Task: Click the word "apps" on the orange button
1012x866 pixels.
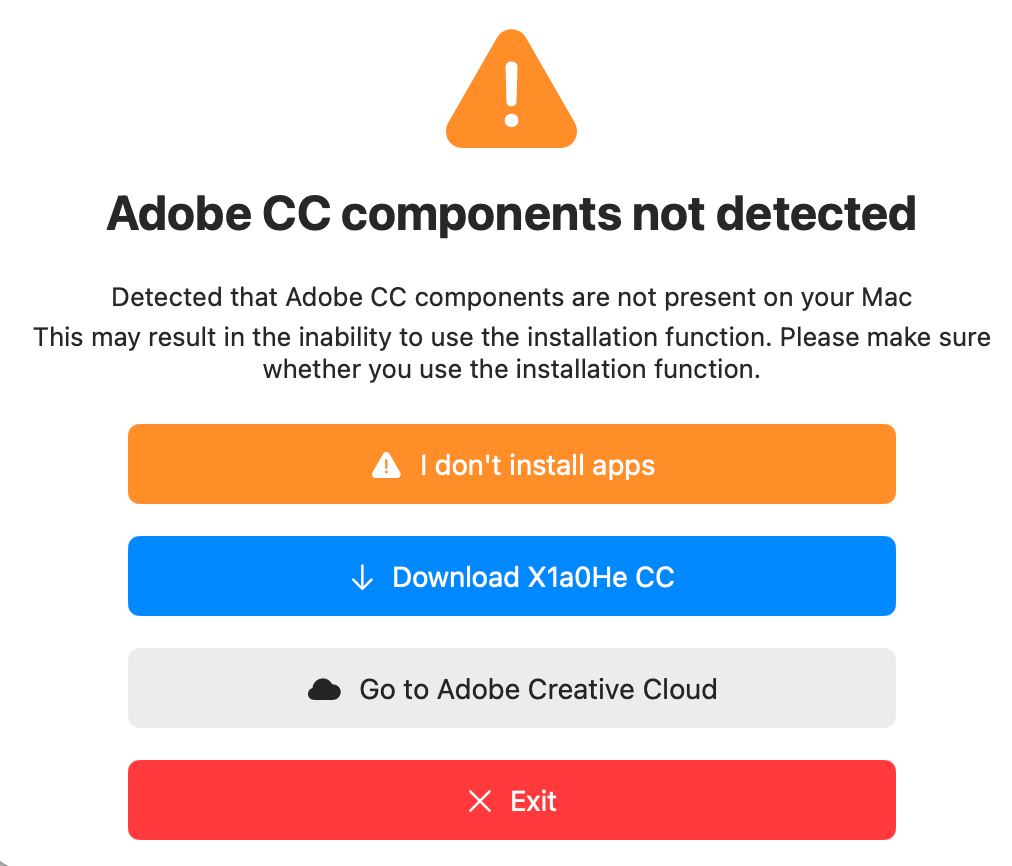Action: point(622,465)
